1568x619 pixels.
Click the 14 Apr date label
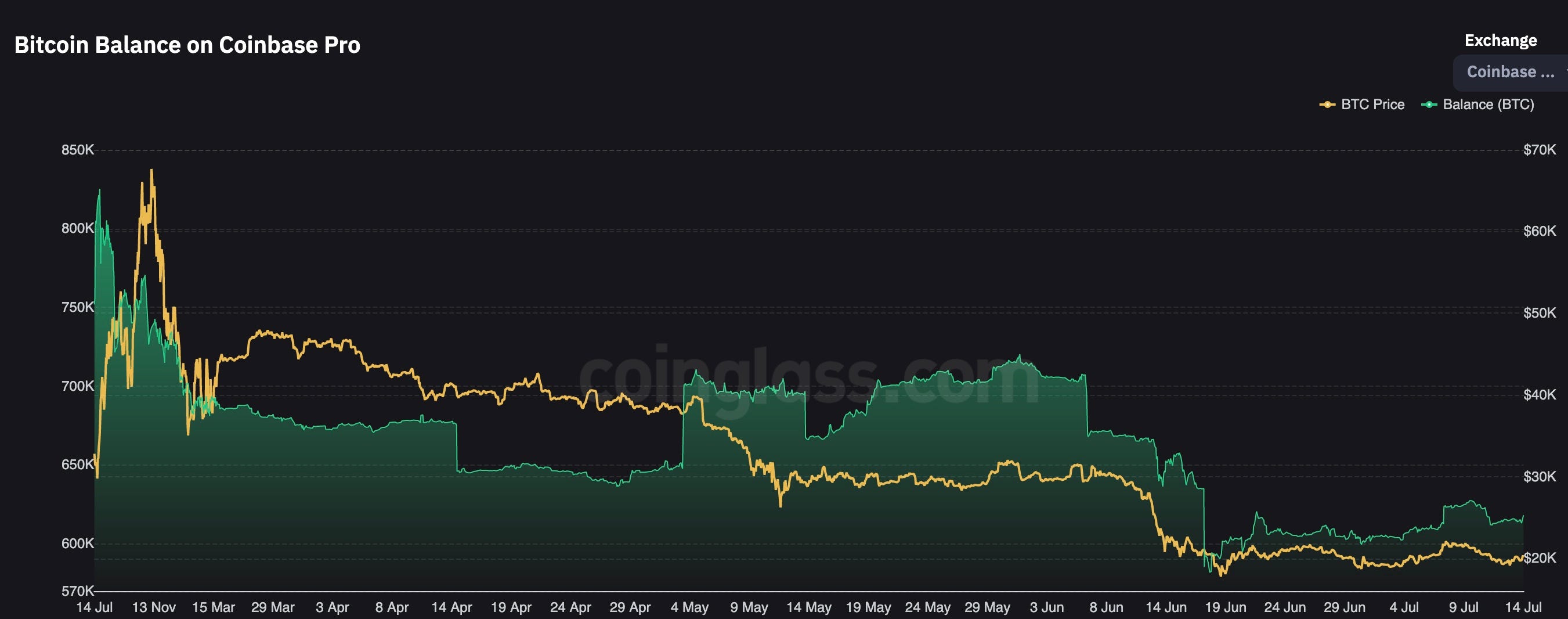pyautogui.click(x=451, y=607)
